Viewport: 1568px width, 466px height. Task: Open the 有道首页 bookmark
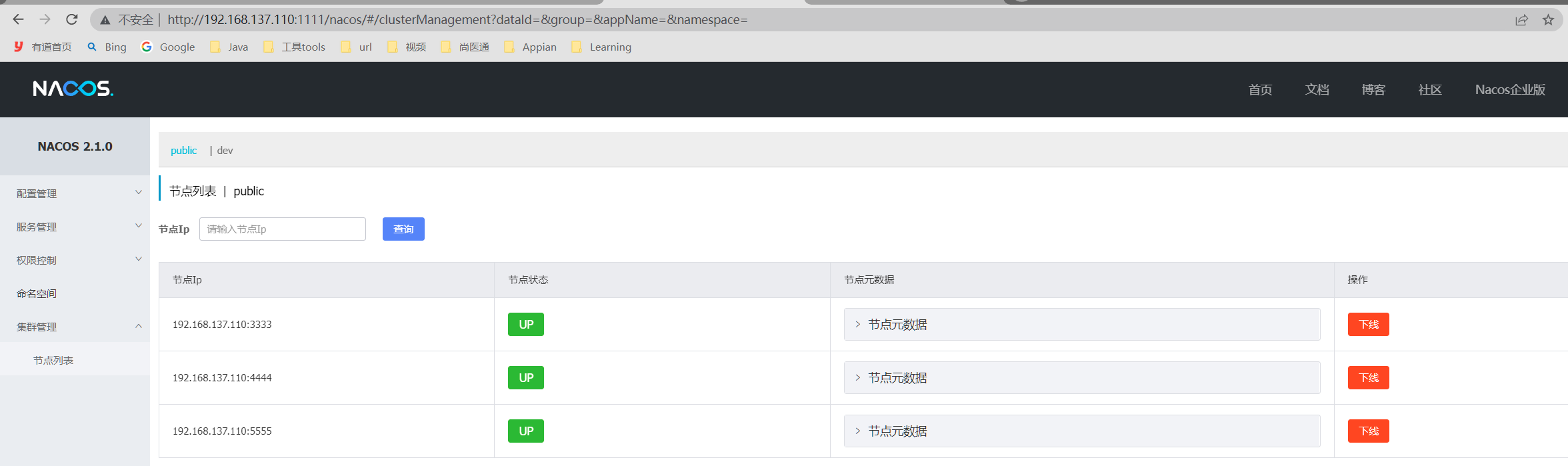[x=43, y=47]
